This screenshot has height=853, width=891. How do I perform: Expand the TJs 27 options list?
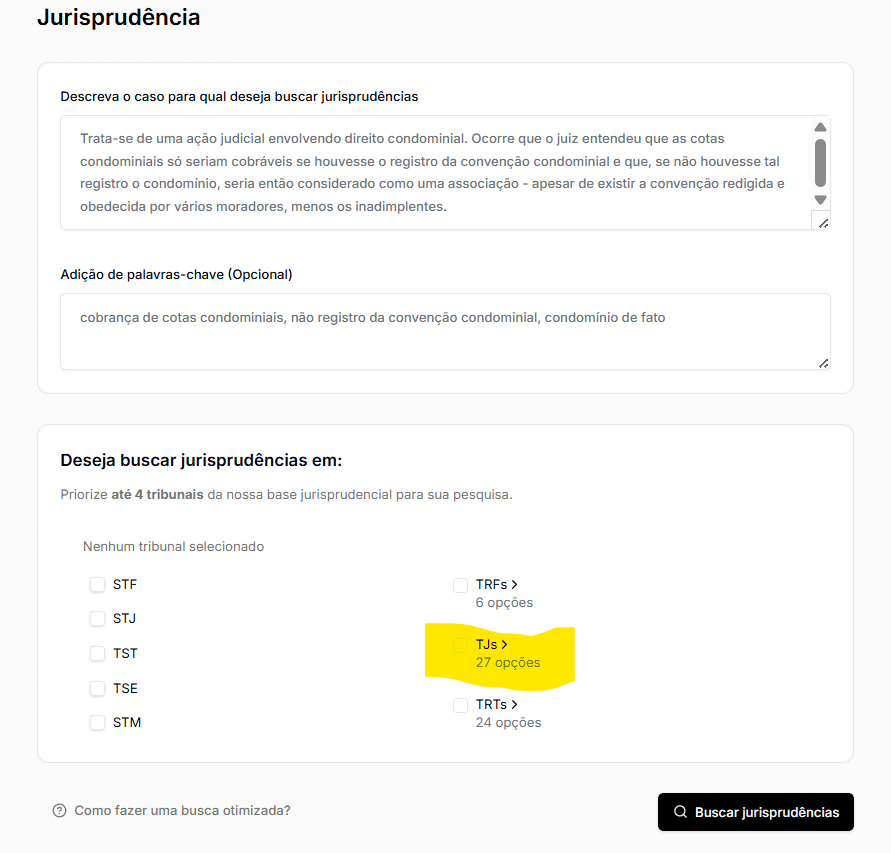coord(505,645)
